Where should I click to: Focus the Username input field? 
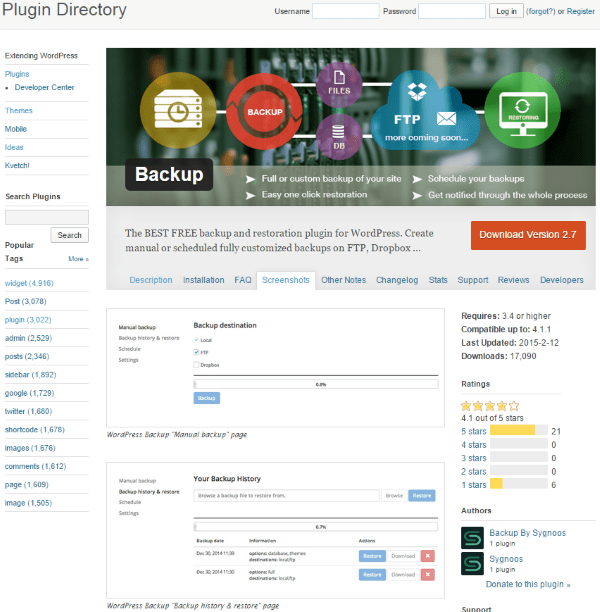click(x=346, y=11)
